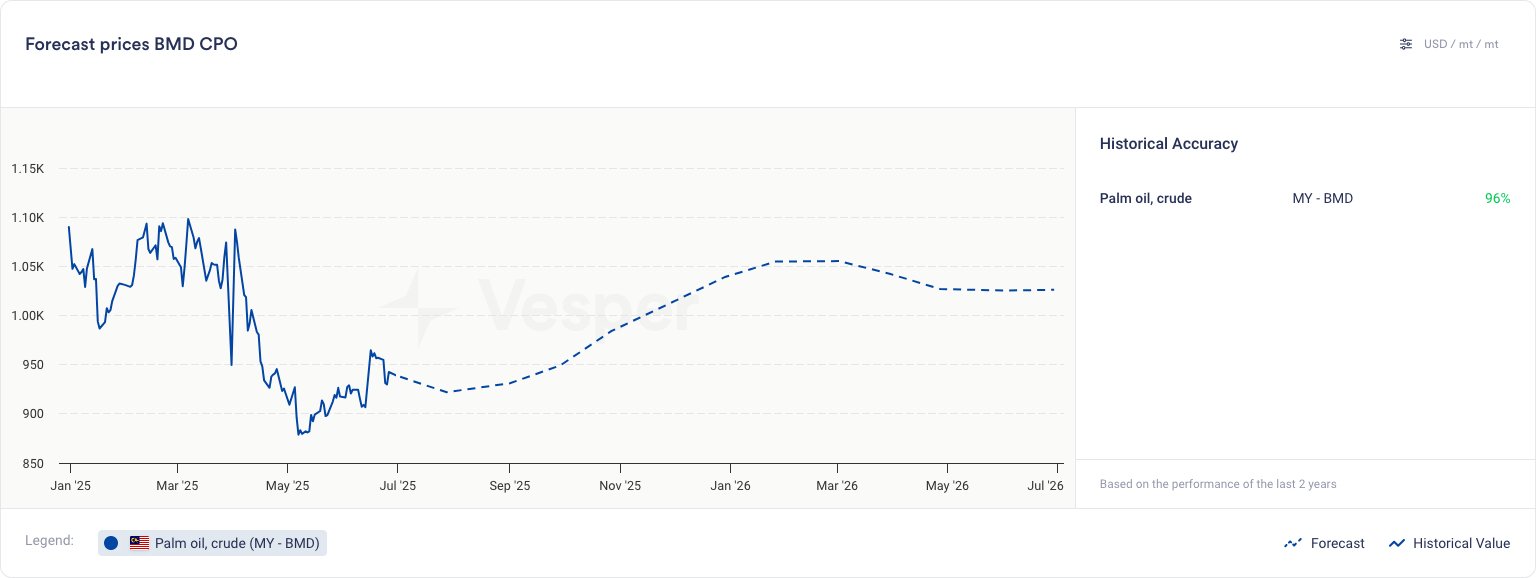Toggle the Palm oil, crude (MY - BMD) series label
1536x578 pixels.
click(x=237, y=543)
